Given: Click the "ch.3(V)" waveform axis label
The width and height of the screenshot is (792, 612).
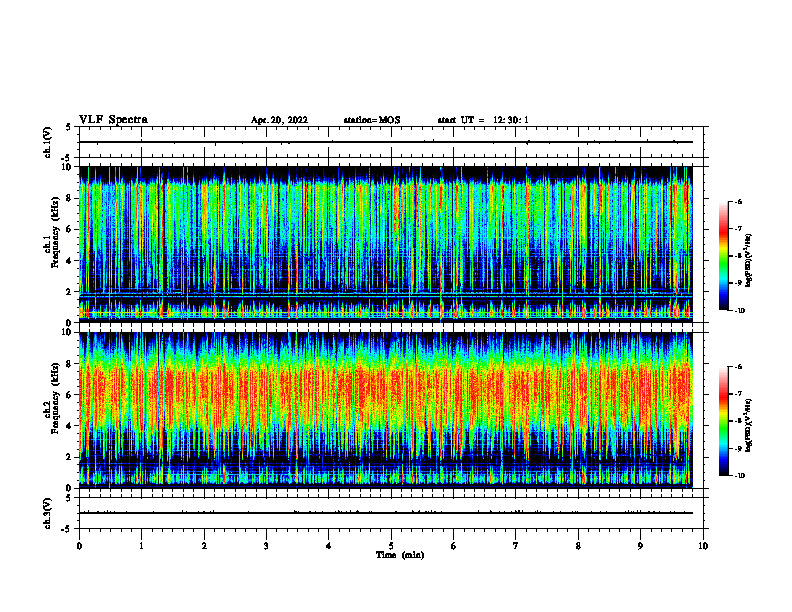Looking at the screenshot, I should click(48, 513).
